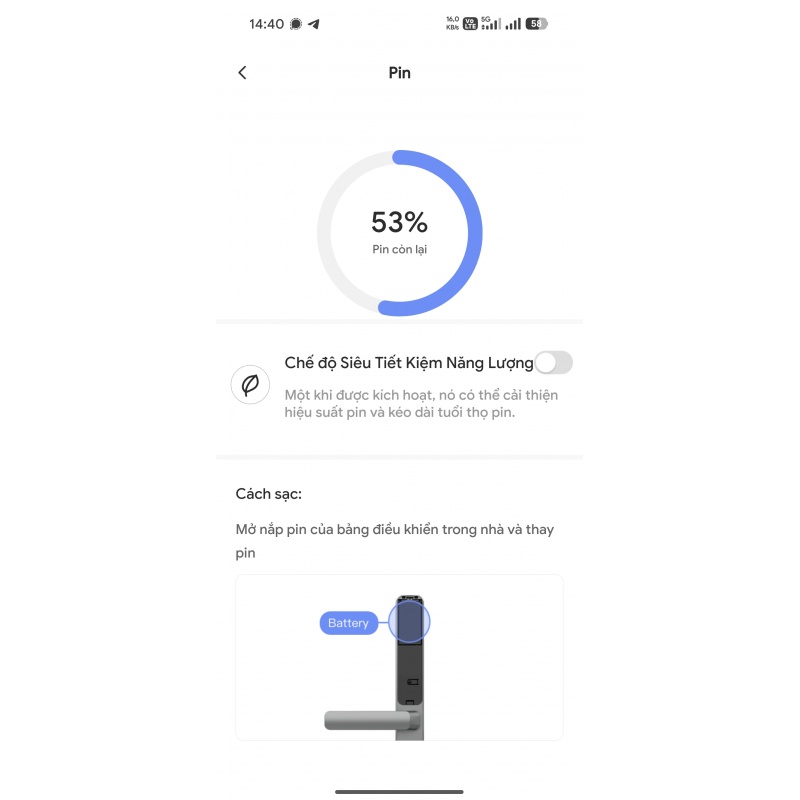
Task: Tap the lock battery compartment highlight circle
Action: 408,622
